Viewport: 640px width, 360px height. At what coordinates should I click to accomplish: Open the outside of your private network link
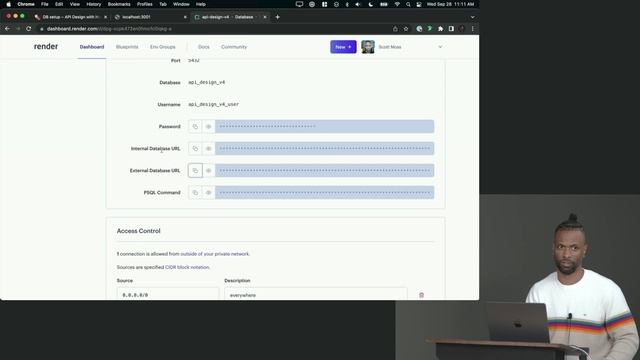[215, 254]
